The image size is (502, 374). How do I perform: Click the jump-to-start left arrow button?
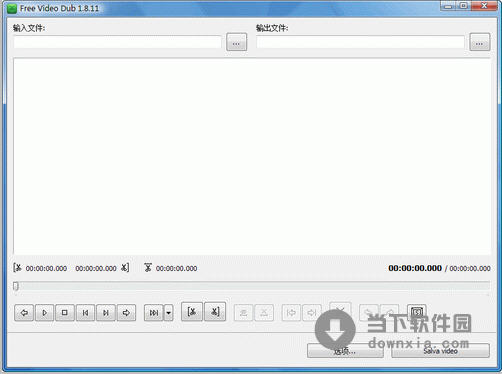click(x=24, y=313)
